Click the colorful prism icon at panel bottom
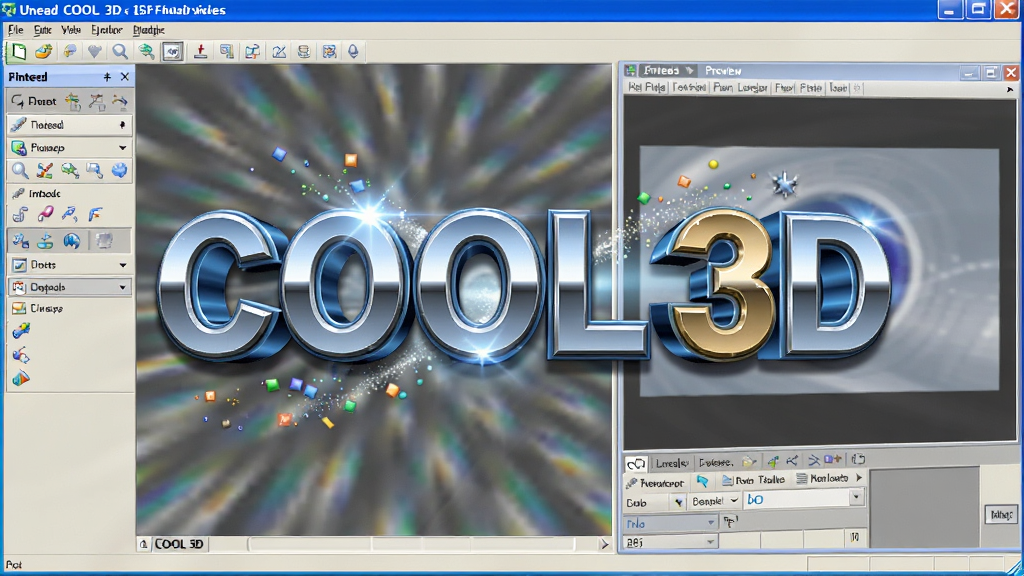This screenshot has width=1024, height=576. (21, 378)
